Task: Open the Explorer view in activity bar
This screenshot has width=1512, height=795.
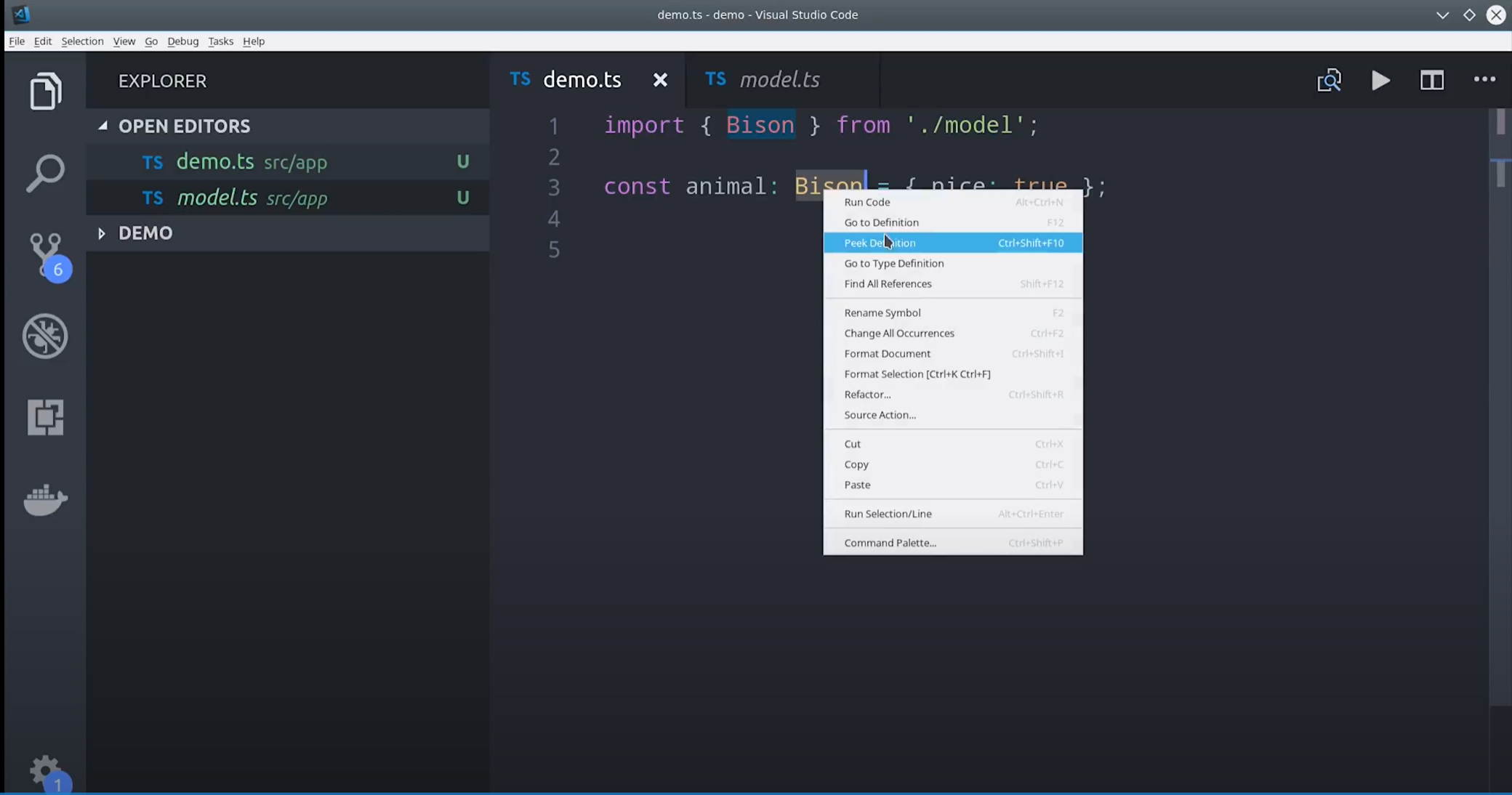Action: [45, 91]
